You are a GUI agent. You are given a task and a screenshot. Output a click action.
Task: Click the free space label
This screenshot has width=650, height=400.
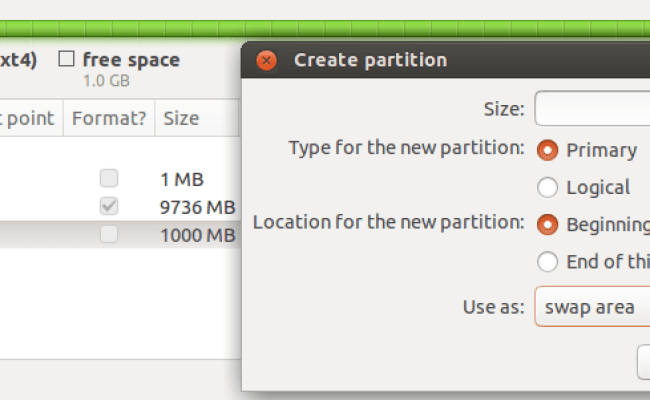point(131,60)
